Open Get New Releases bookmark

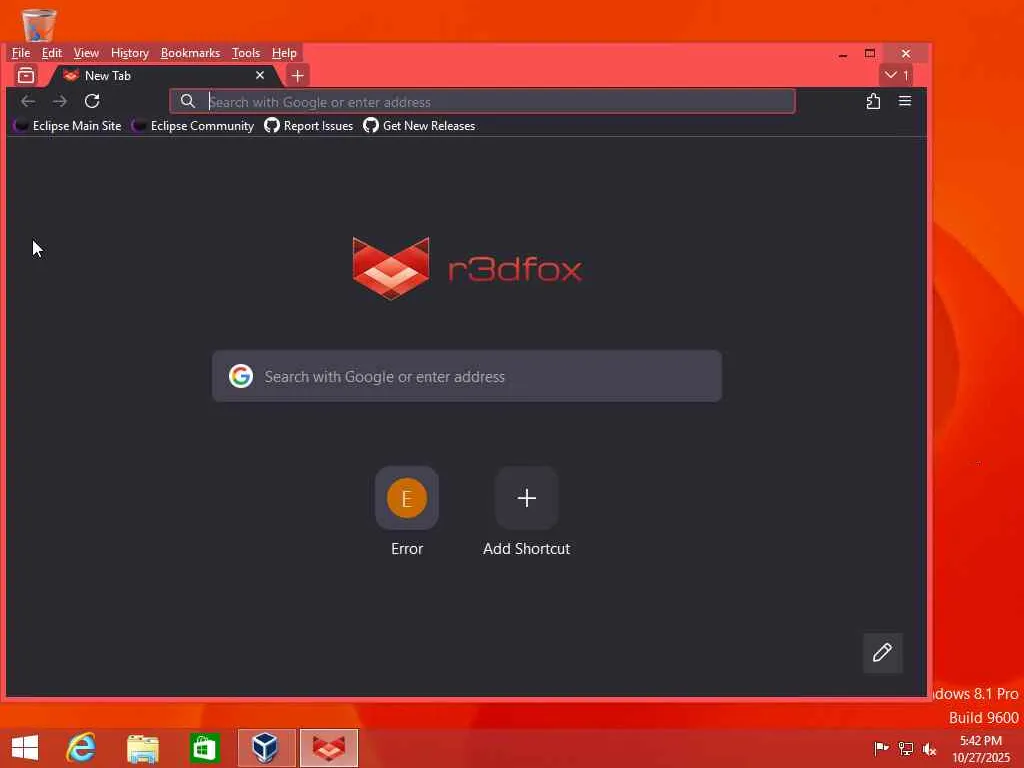pyautogui.click(x=419, y=126)
